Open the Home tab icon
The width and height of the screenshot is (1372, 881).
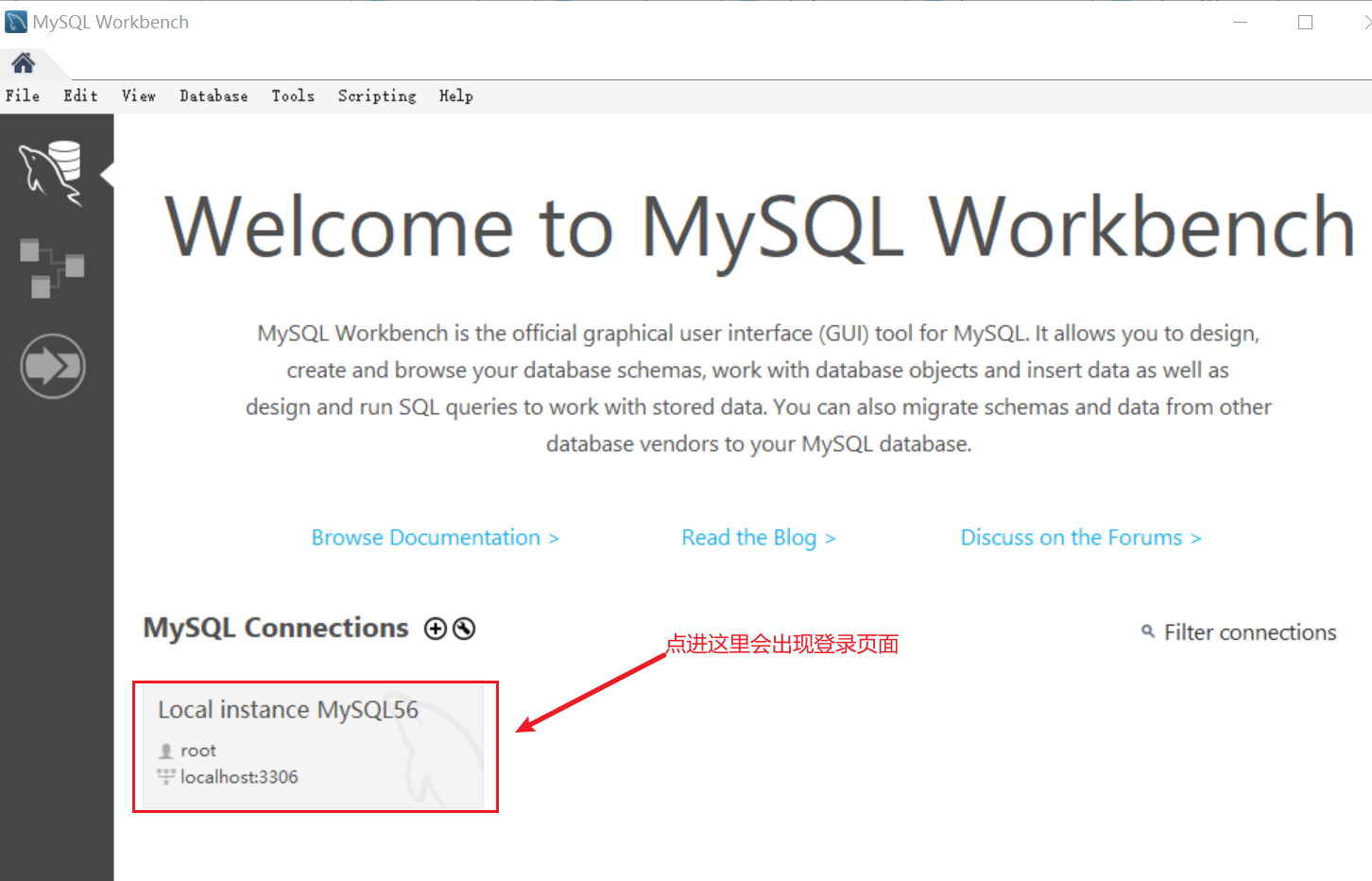(23, 62)
